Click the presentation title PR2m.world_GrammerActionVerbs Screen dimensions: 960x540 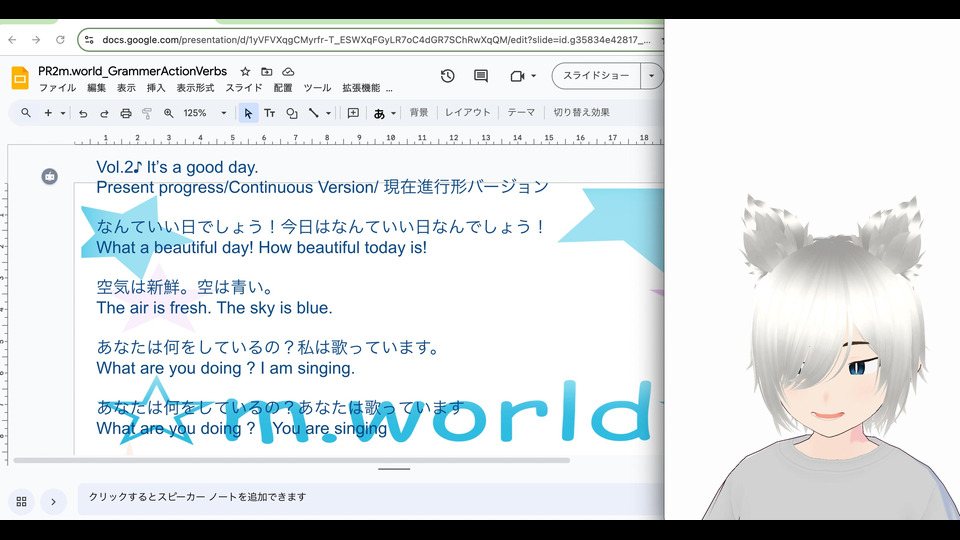point(132,71)
